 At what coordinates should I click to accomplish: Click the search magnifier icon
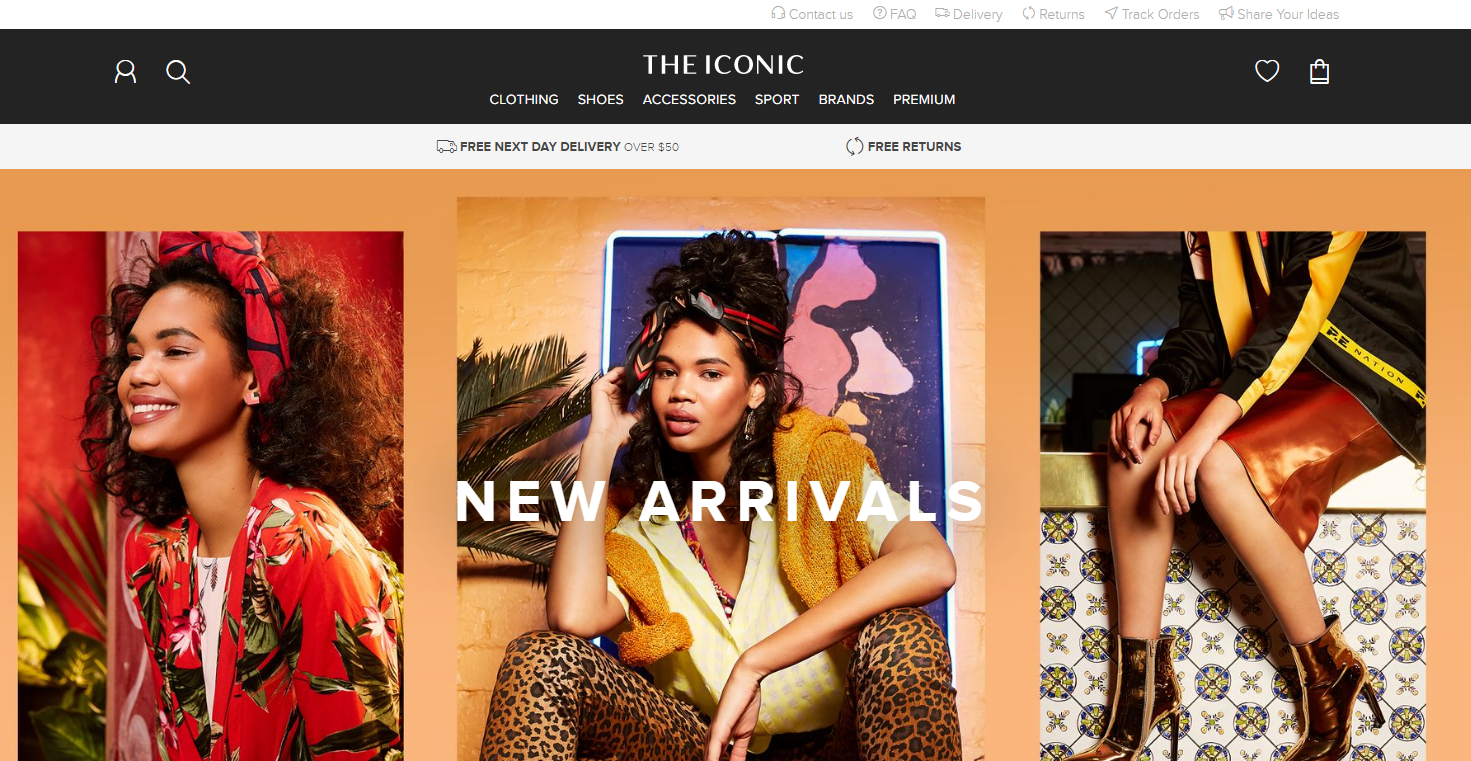[178, 72]
